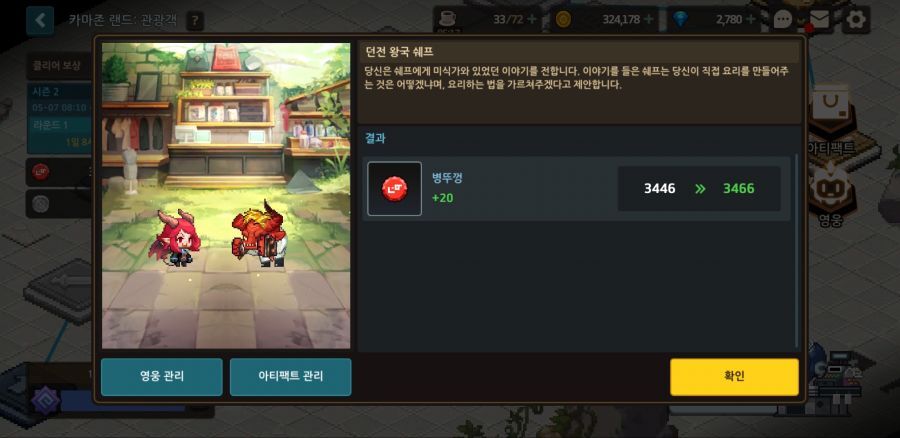Add more gems with plus button
The width and height of the screenshot is (900, 438).
click(x=751, y=20)
